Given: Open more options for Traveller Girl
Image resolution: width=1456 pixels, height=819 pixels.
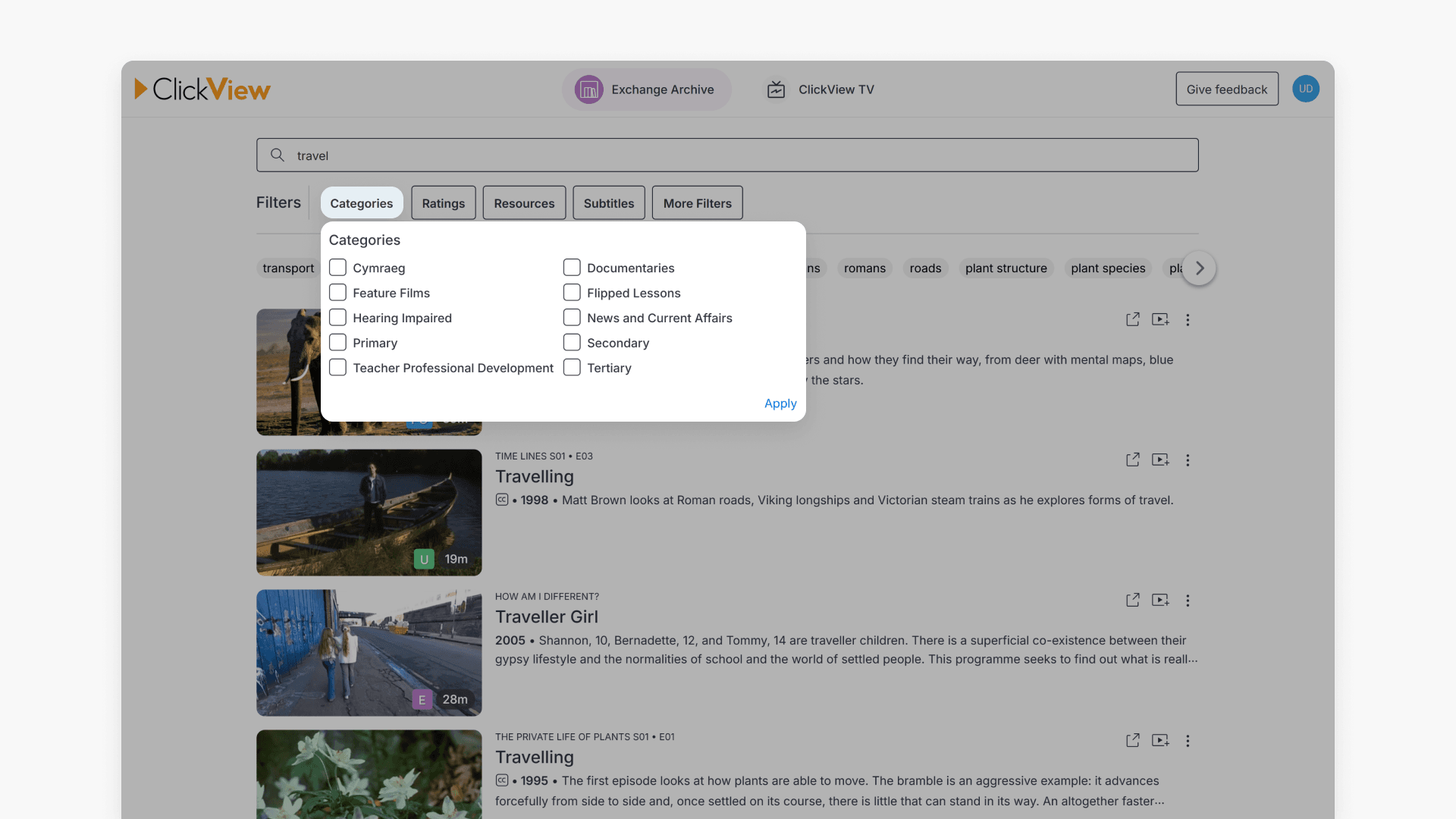Looking at the screenshot, I should point(1188,600).
